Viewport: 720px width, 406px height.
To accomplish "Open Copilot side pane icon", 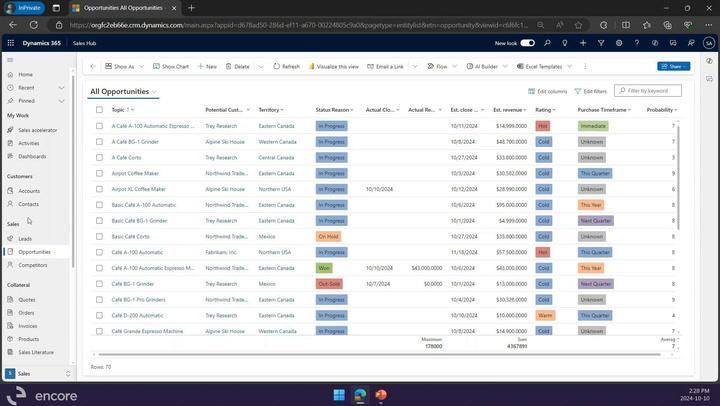I will click(x=709, y=61).
